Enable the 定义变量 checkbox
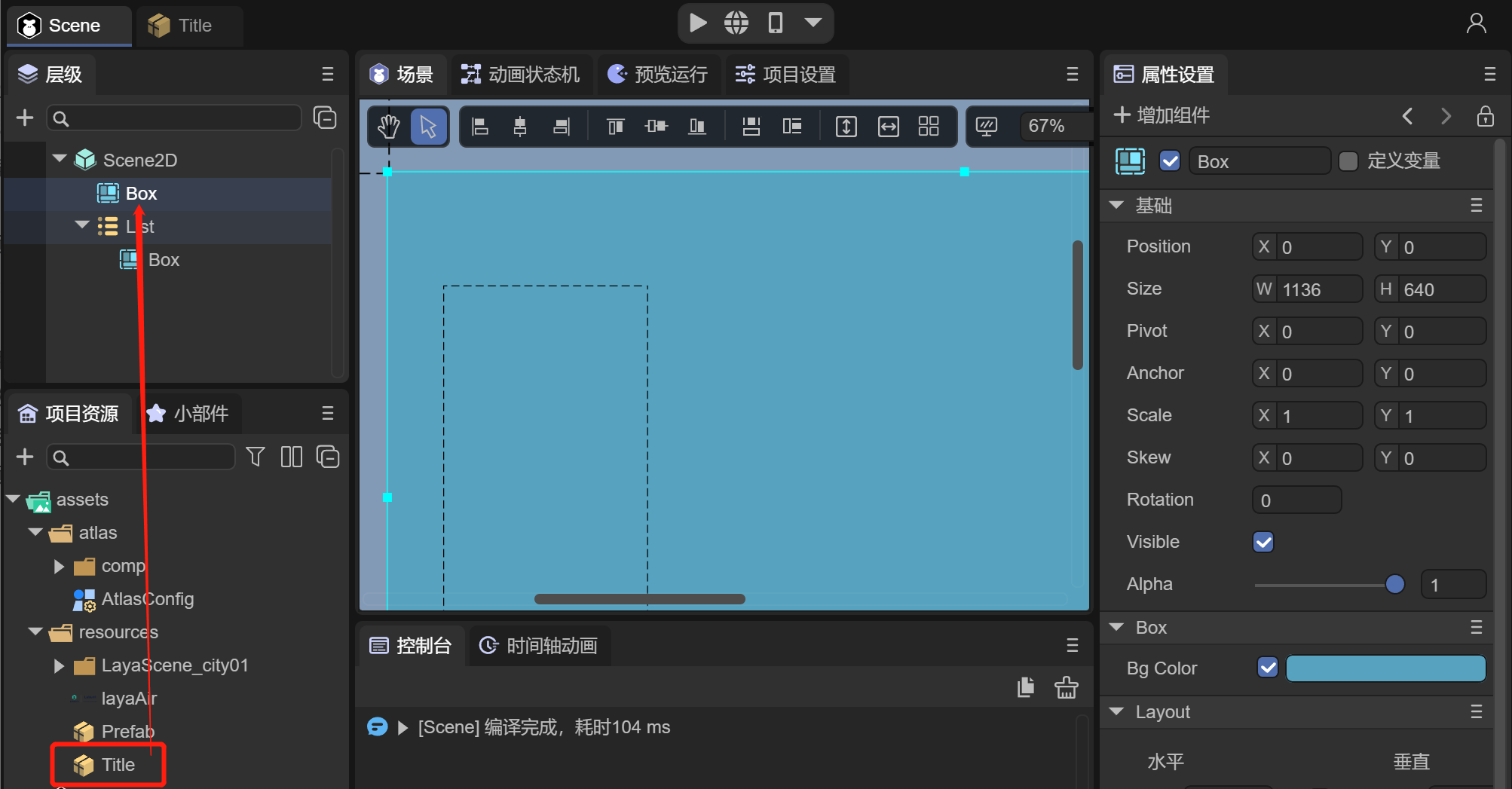This screenshot has width=1512, height=789. coord(1348,161)
